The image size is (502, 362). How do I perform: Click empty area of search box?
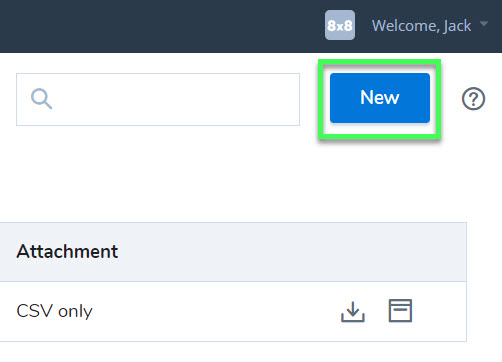coord(177,99)
